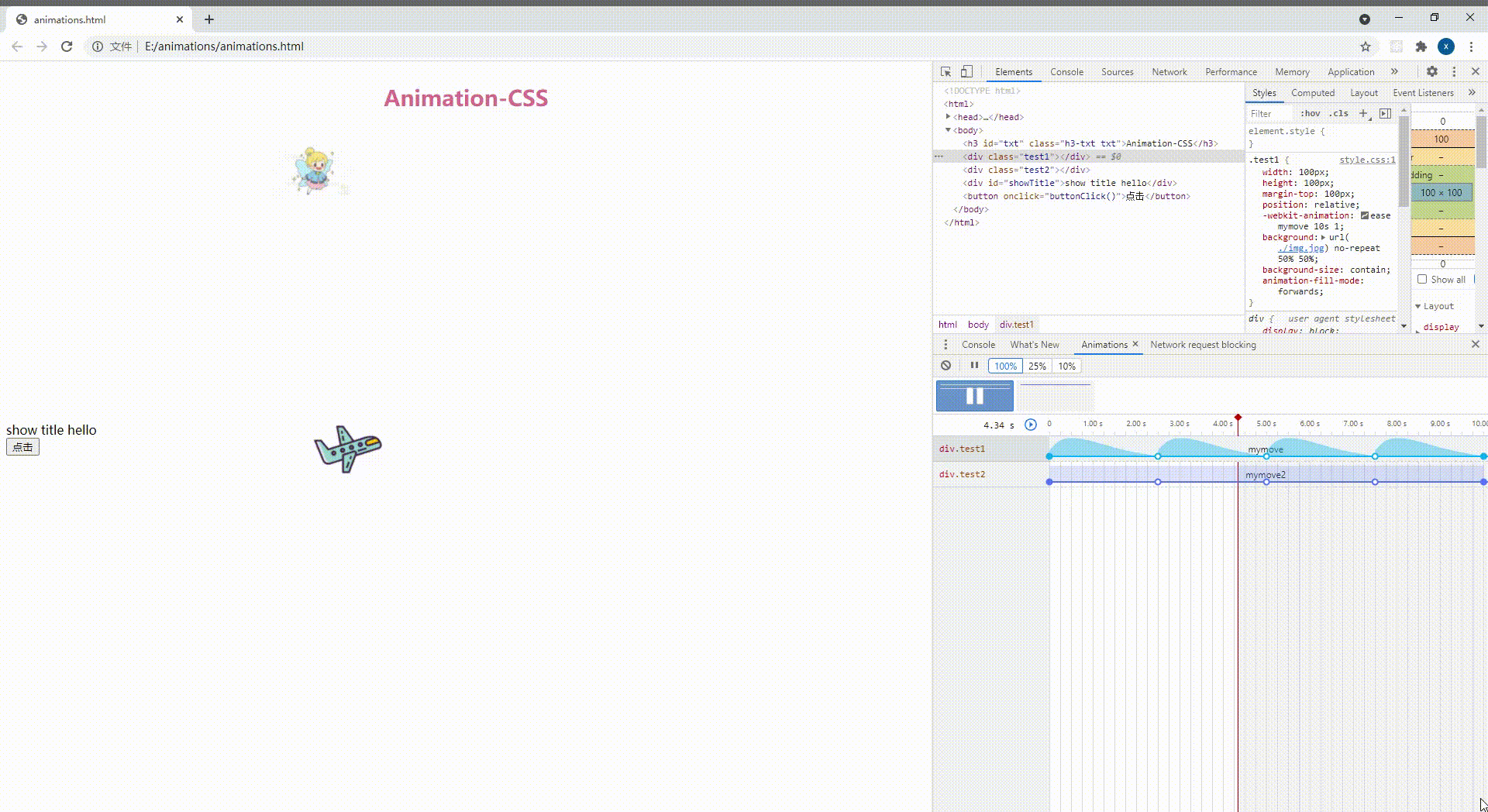Select the second animation group thumbnail
This screenshot has width=1488, height=812.
pos(1056,396)
